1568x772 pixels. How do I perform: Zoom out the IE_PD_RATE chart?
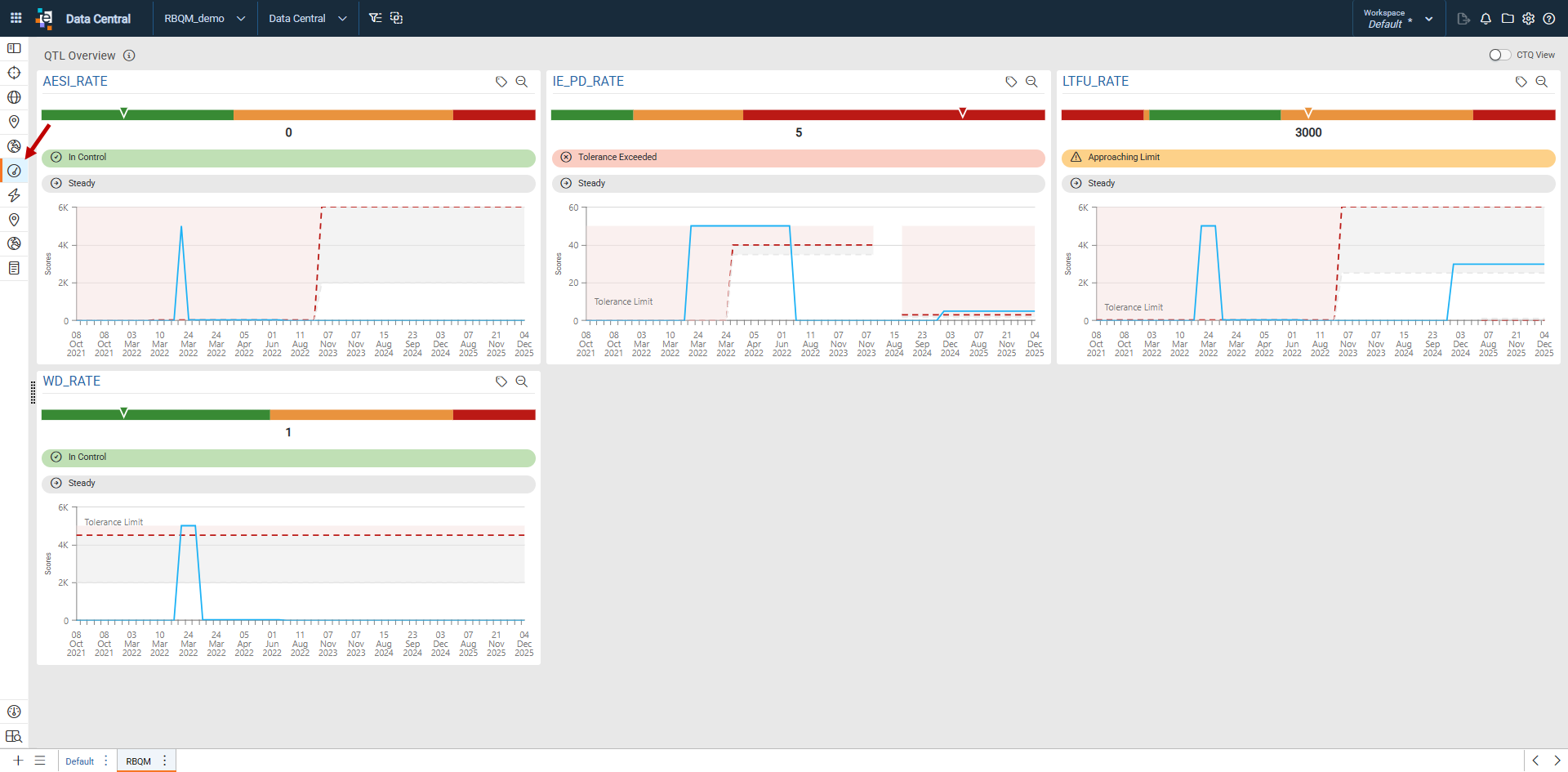(1031, 82)
